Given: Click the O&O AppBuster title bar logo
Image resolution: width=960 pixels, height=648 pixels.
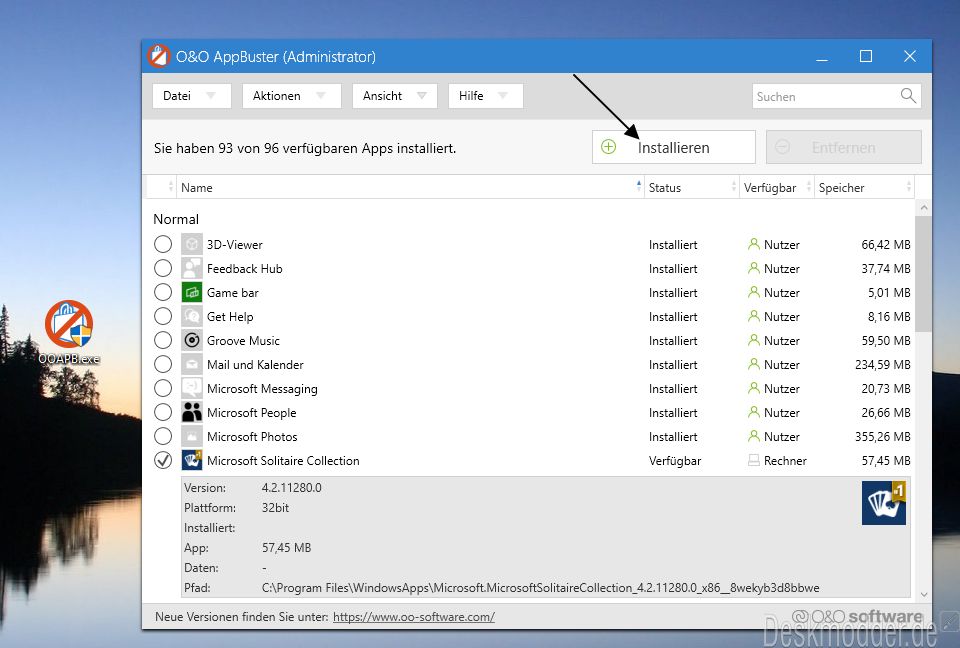Looking at the screenshot, I should pos(159,56).
